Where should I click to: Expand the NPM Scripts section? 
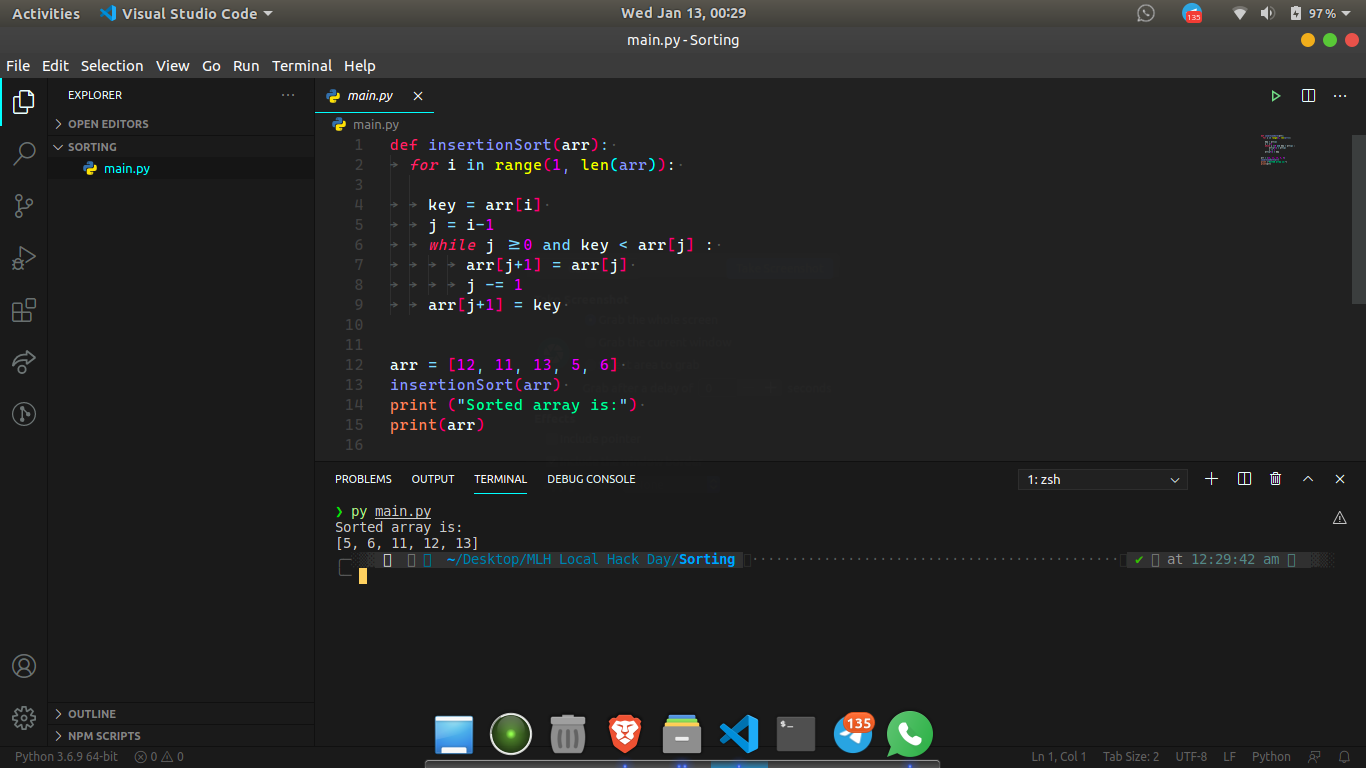pyautogui.click(x=104, y=736)
